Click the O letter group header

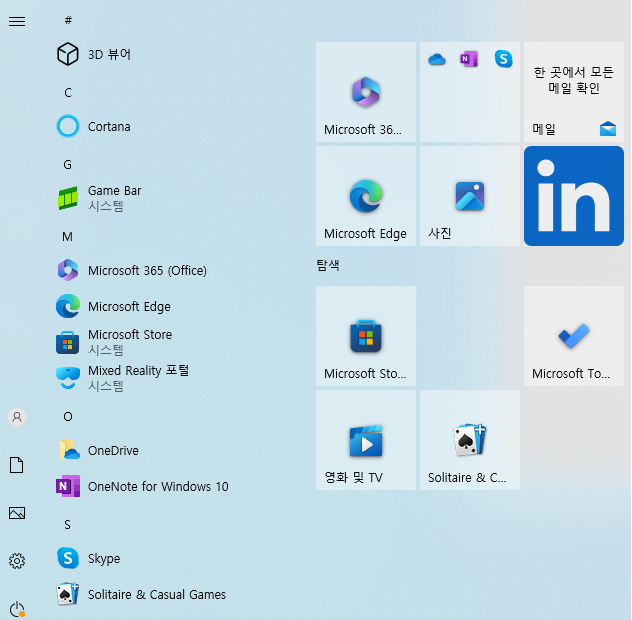pyautogui.click(x=68, y=416)
